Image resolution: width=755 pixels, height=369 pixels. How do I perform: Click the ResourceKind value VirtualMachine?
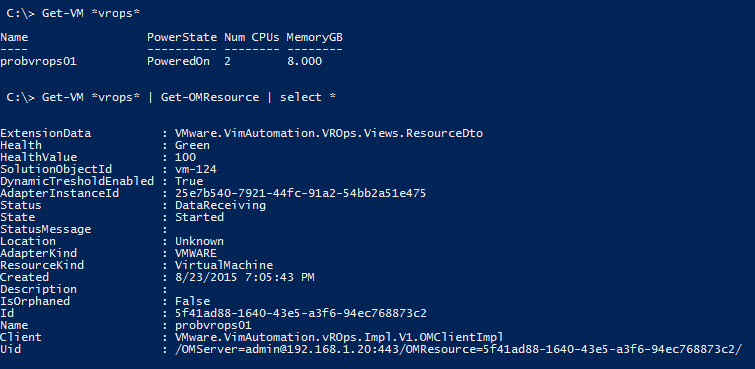tap(224, 265)
